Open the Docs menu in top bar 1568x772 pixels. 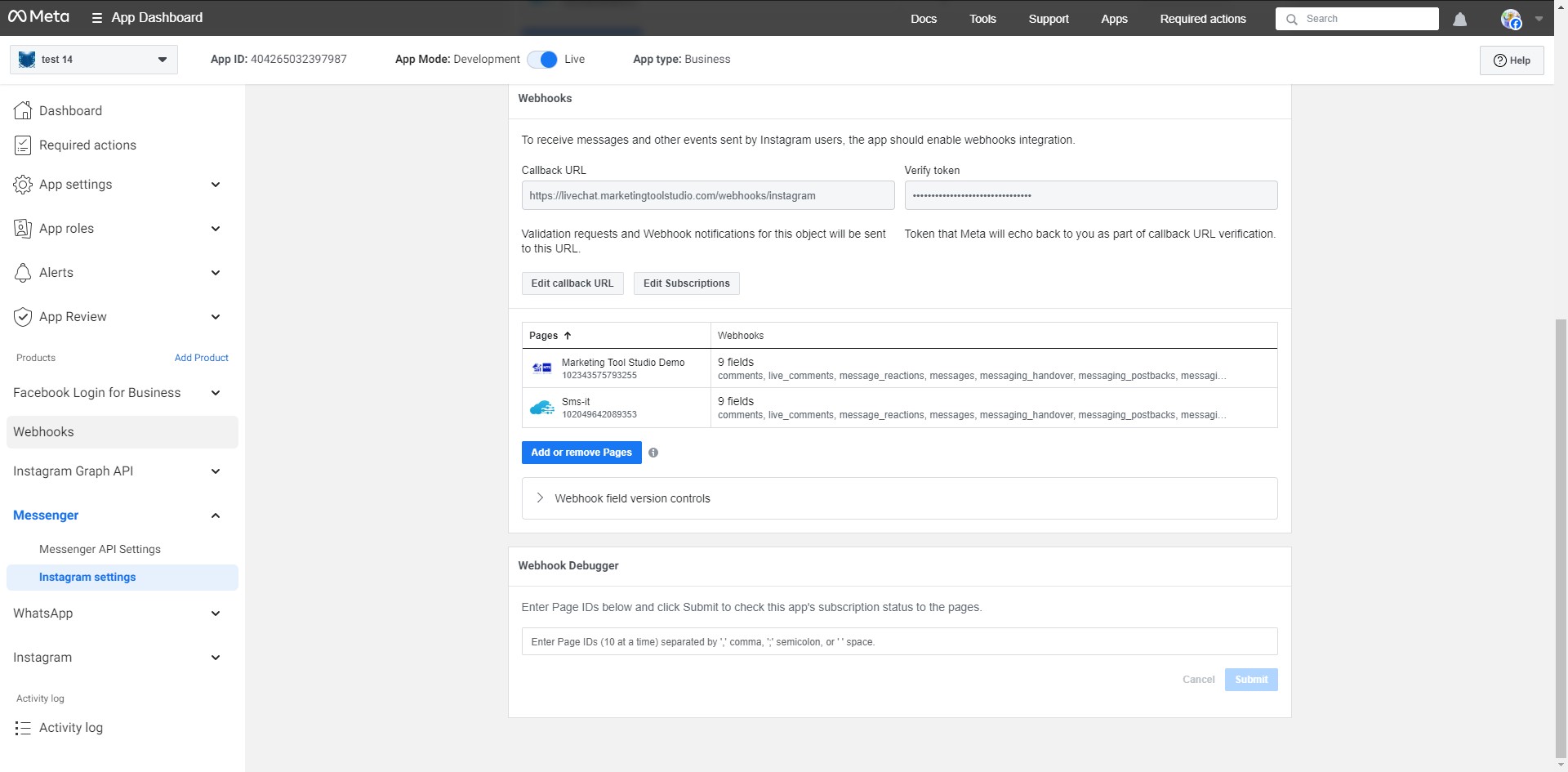point(923,19)
